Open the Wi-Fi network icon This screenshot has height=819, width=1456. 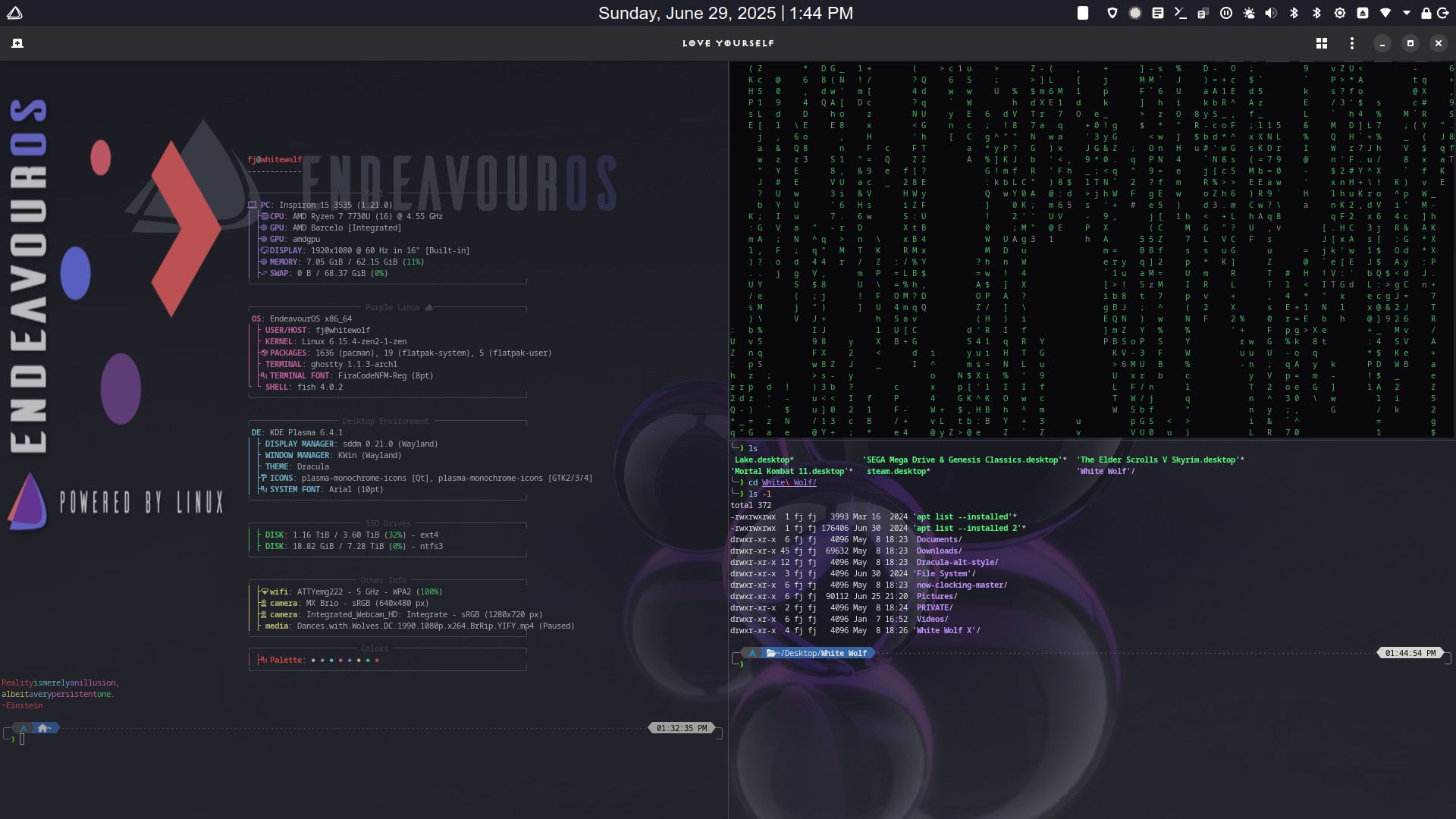pyautogui.click(x=1385, y=13)
